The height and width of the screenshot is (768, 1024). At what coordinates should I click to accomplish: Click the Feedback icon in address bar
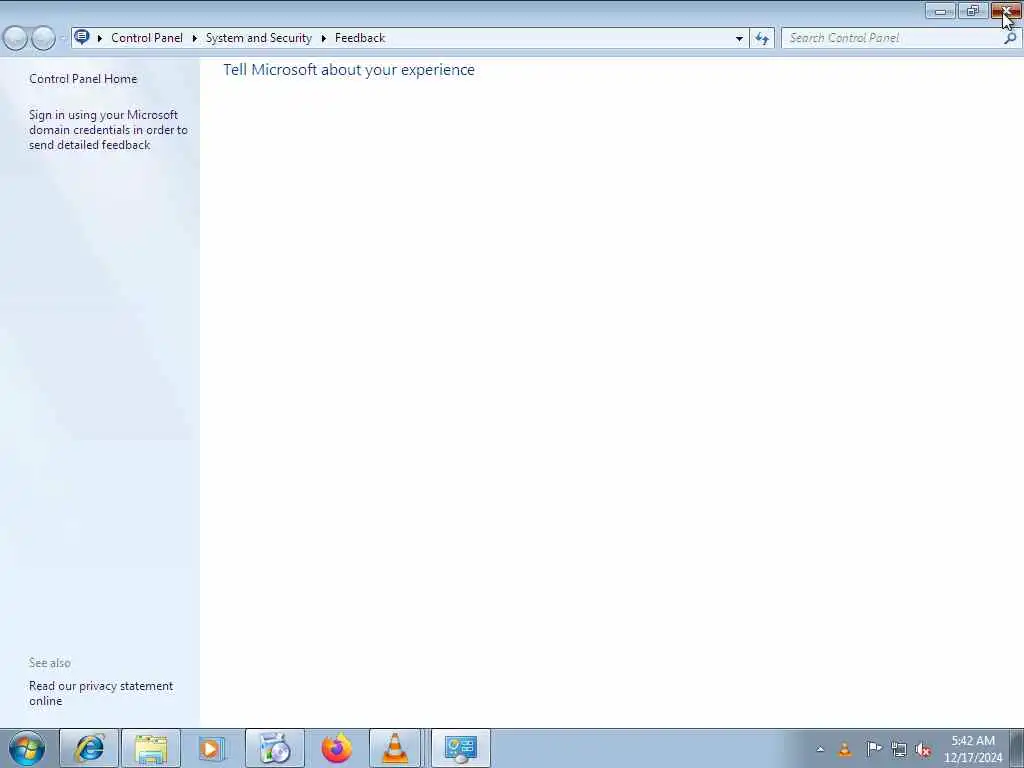tap(82, 37)
